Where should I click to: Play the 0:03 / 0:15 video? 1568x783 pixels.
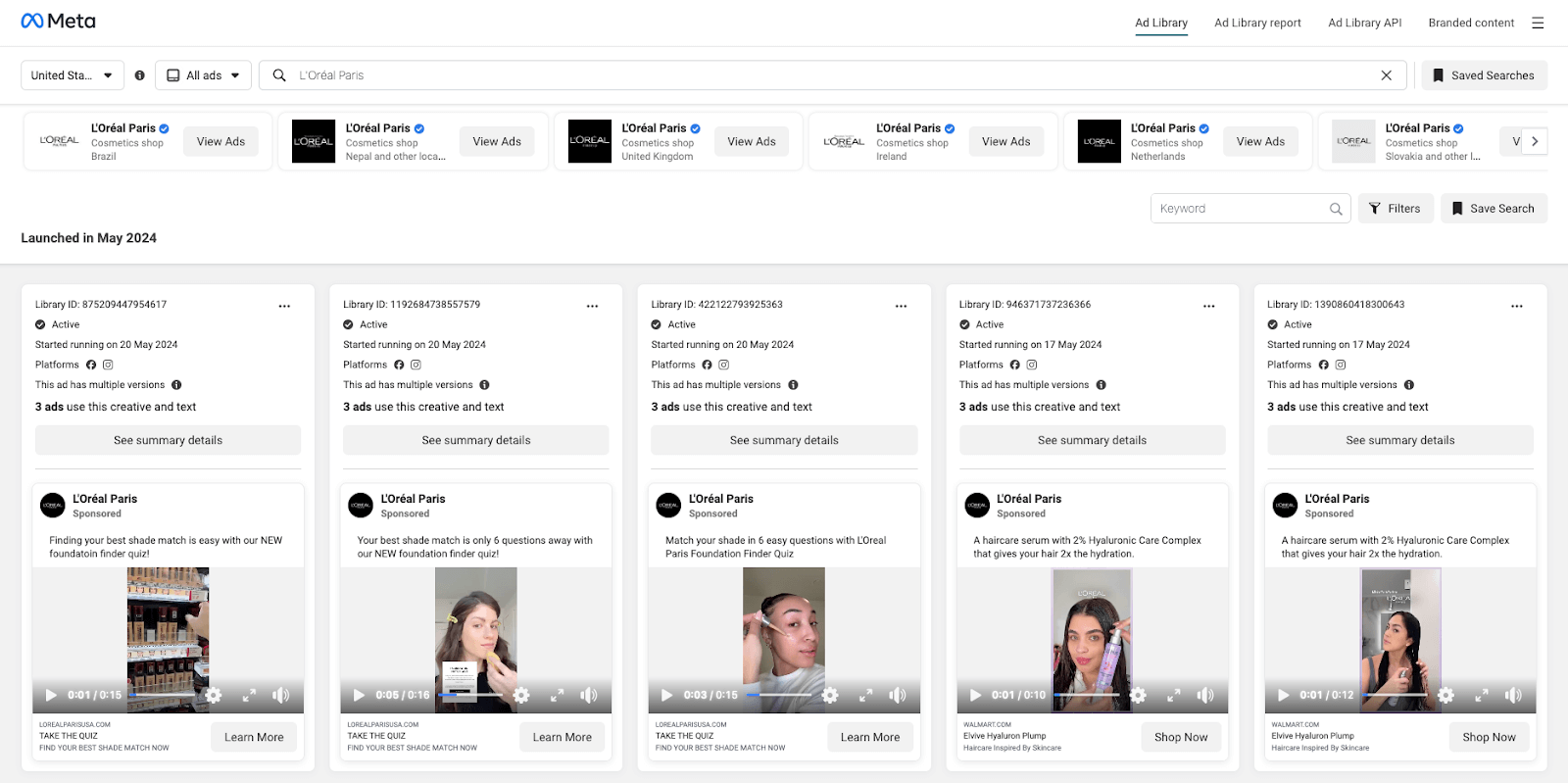(x=666, y=695)
